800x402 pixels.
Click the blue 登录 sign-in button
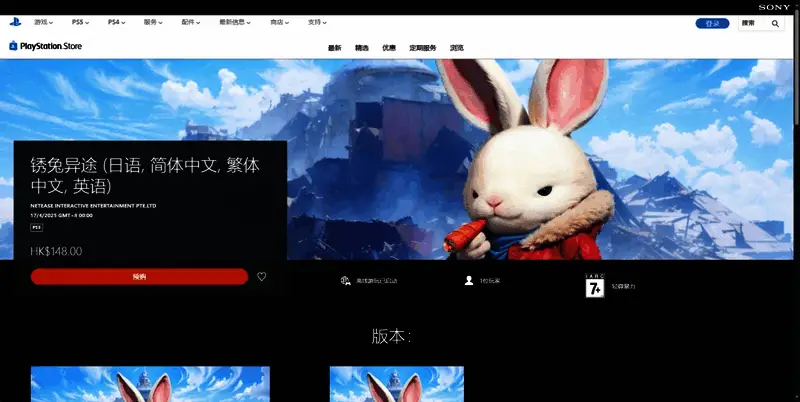[x=712, y=23]
